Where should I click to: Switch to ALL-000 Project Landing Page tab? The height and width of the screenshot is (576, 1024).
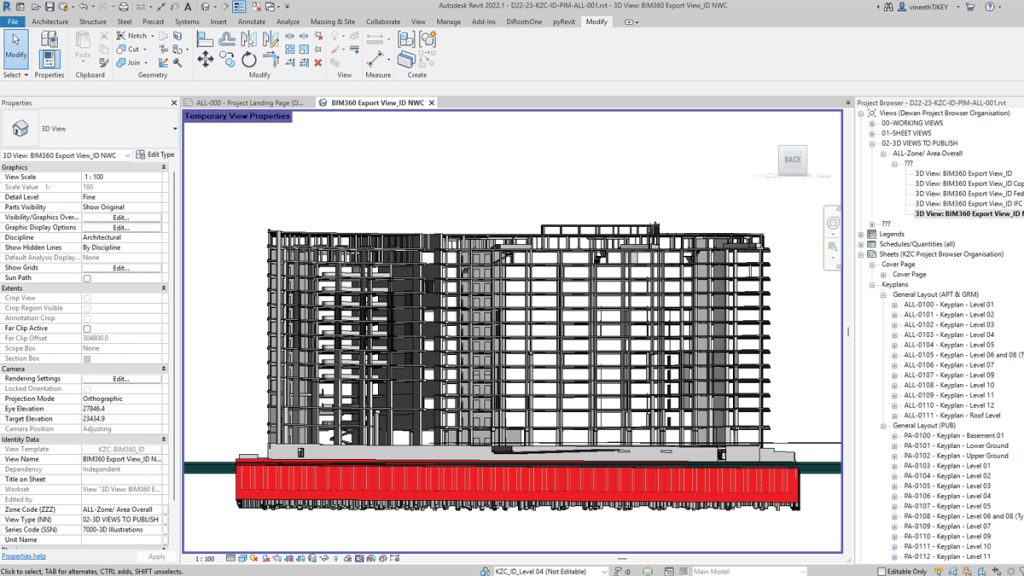(x=249, y=102)
